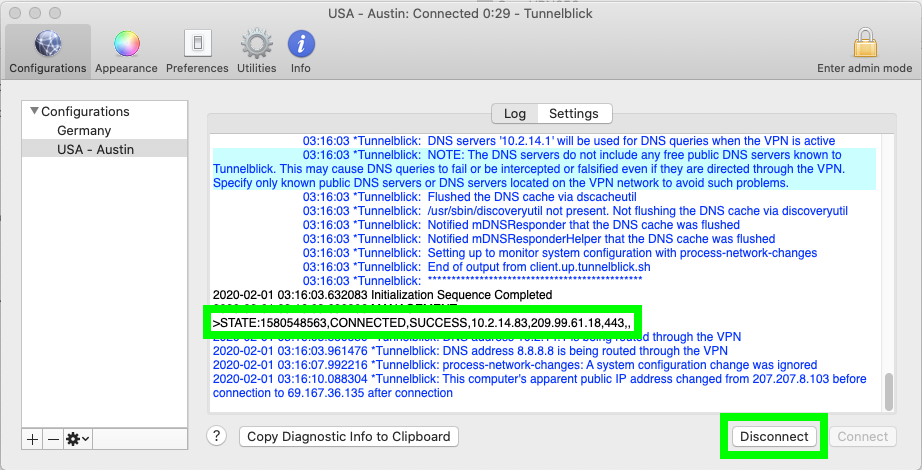Add a configuration with the plus button
The height and width of the screenshot is (470, 922).
32,439
